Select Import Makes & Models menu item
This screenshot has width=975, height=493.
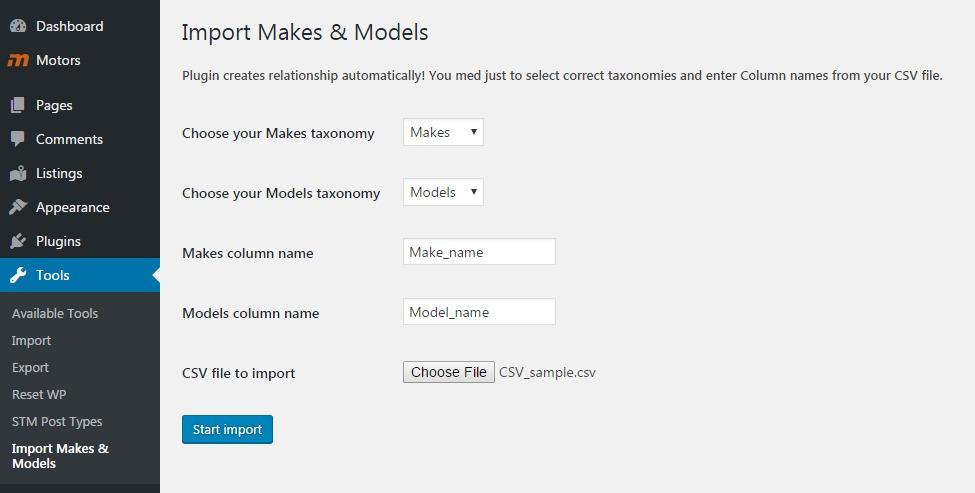[60, 456]
